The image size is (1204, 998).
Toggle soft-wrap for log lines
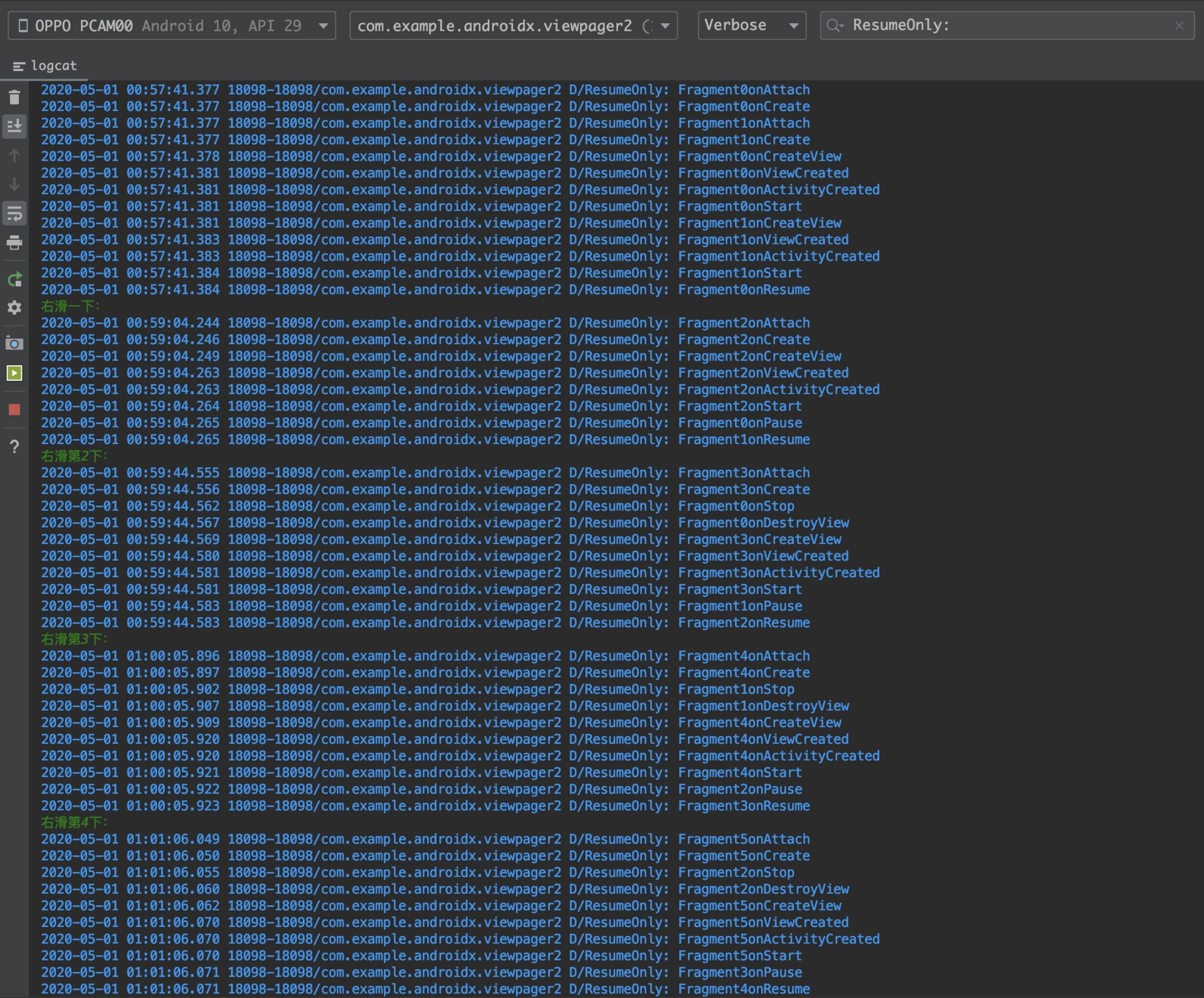(14, 213)
